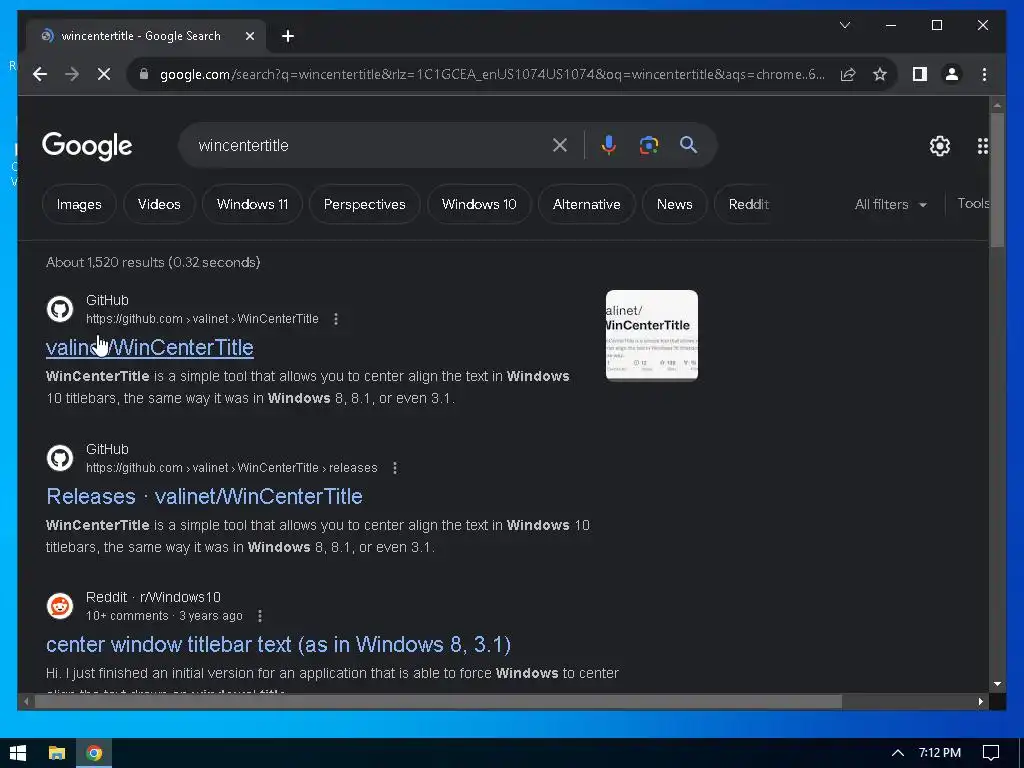Share this page icon in address bar

coord(848,74)
